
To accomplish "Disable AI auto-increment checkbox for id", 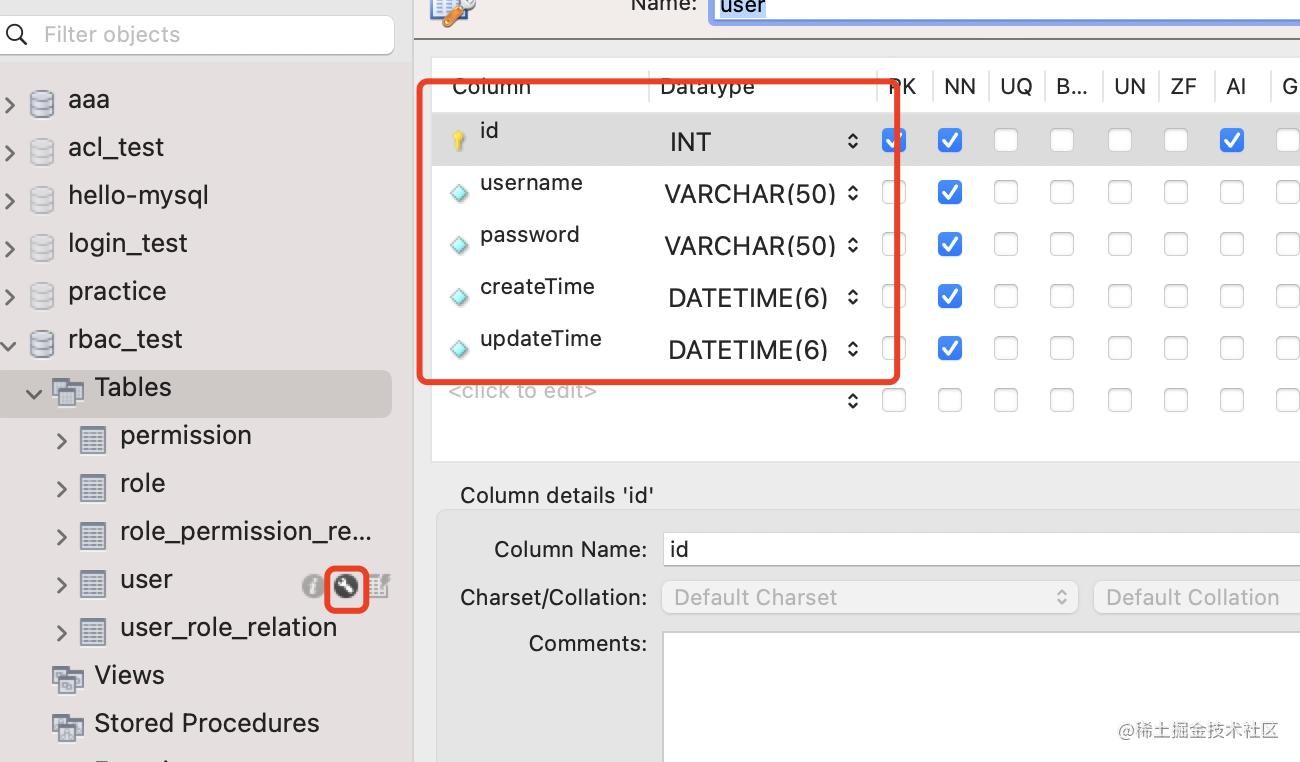I will 1232,140.
